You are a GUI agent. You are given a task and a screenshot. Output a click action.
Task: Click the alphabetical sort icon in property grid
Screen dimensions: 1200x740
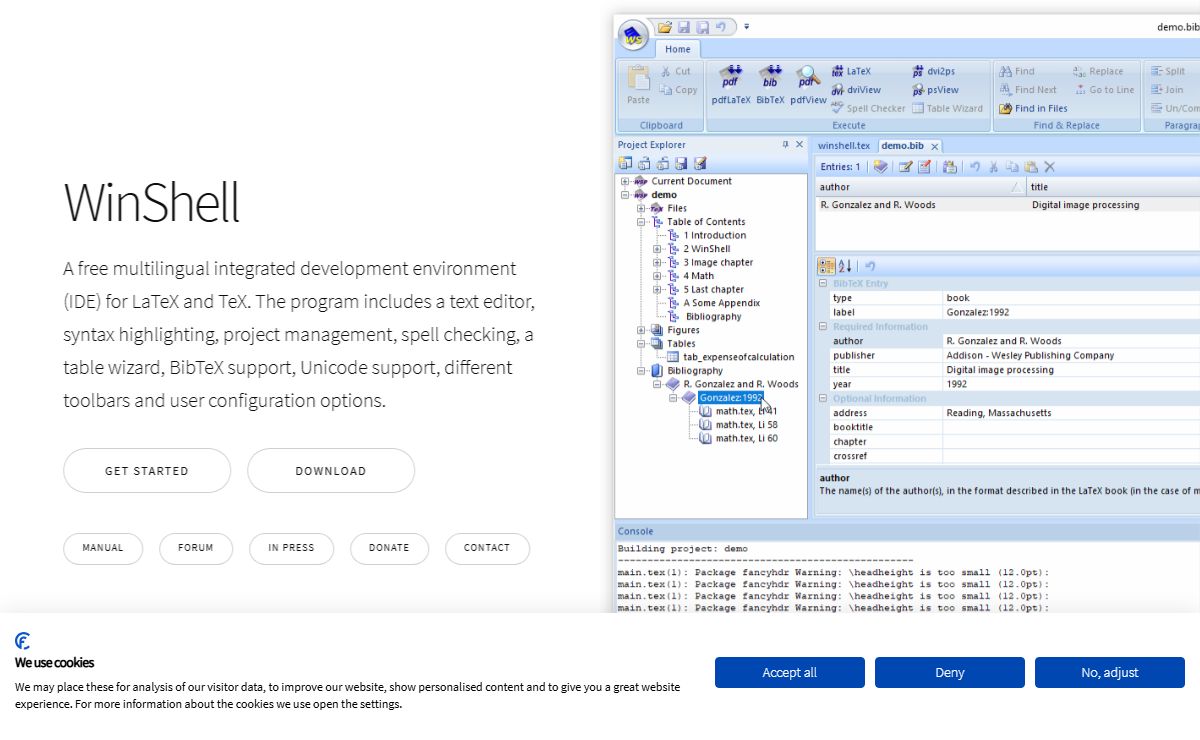(x=845, y=266)
